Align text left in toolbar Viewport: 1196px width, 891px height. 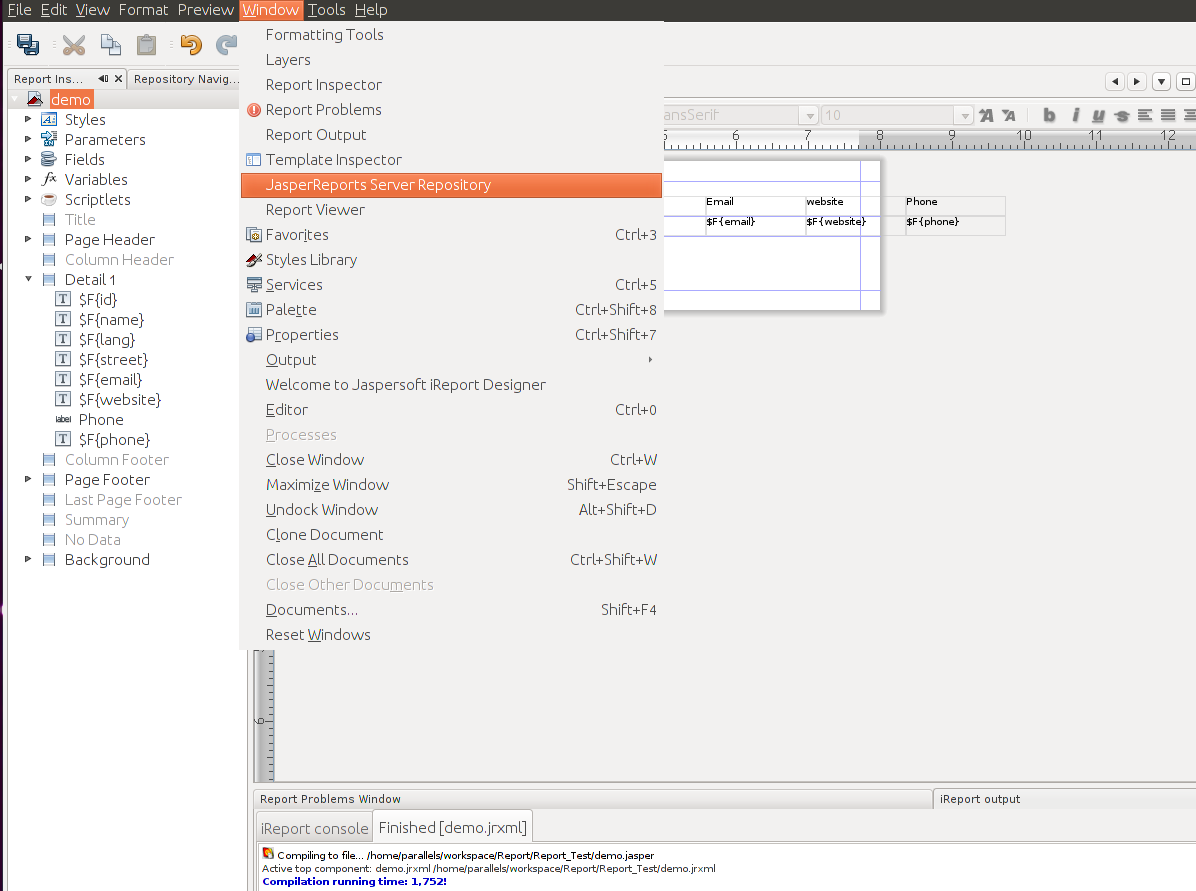(1145, 115)
